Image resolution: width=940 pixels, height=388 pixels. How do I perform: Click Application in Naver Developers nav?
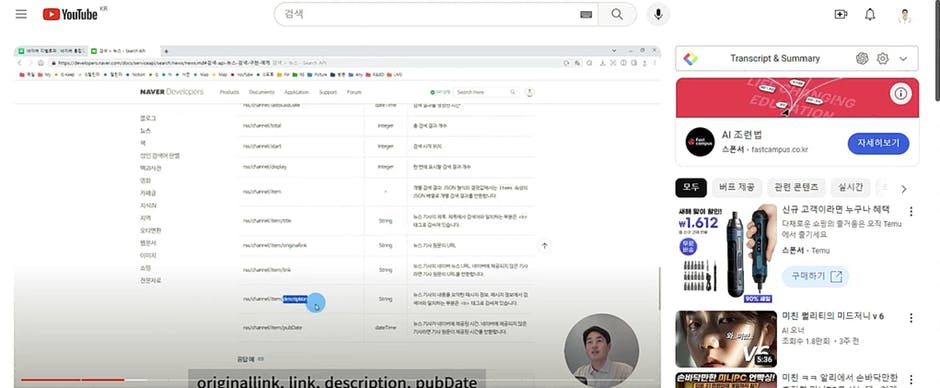pos(296,92)
